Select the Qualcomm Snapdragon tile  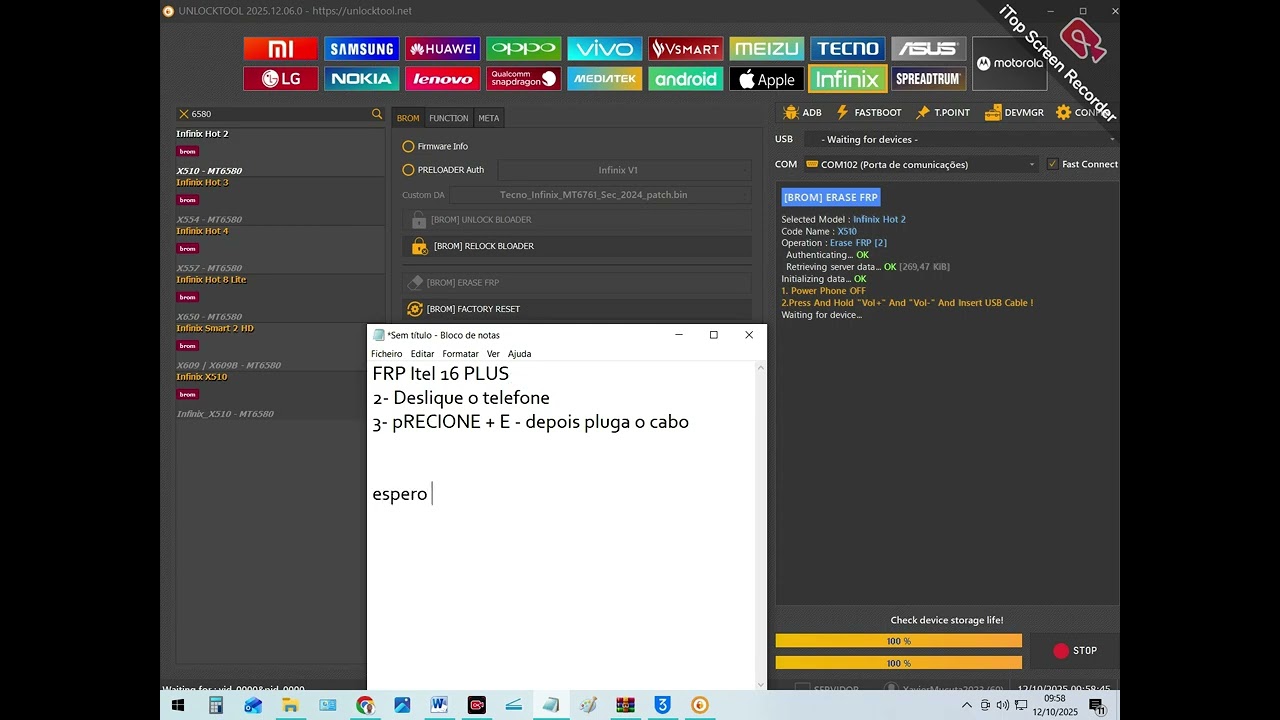524,79
